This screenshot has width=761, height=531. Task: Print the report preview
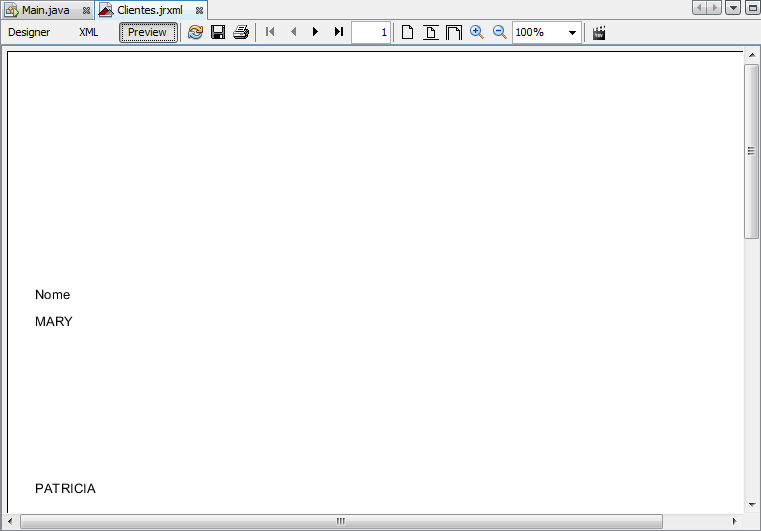pyautogui.click(x=241, y=32)
